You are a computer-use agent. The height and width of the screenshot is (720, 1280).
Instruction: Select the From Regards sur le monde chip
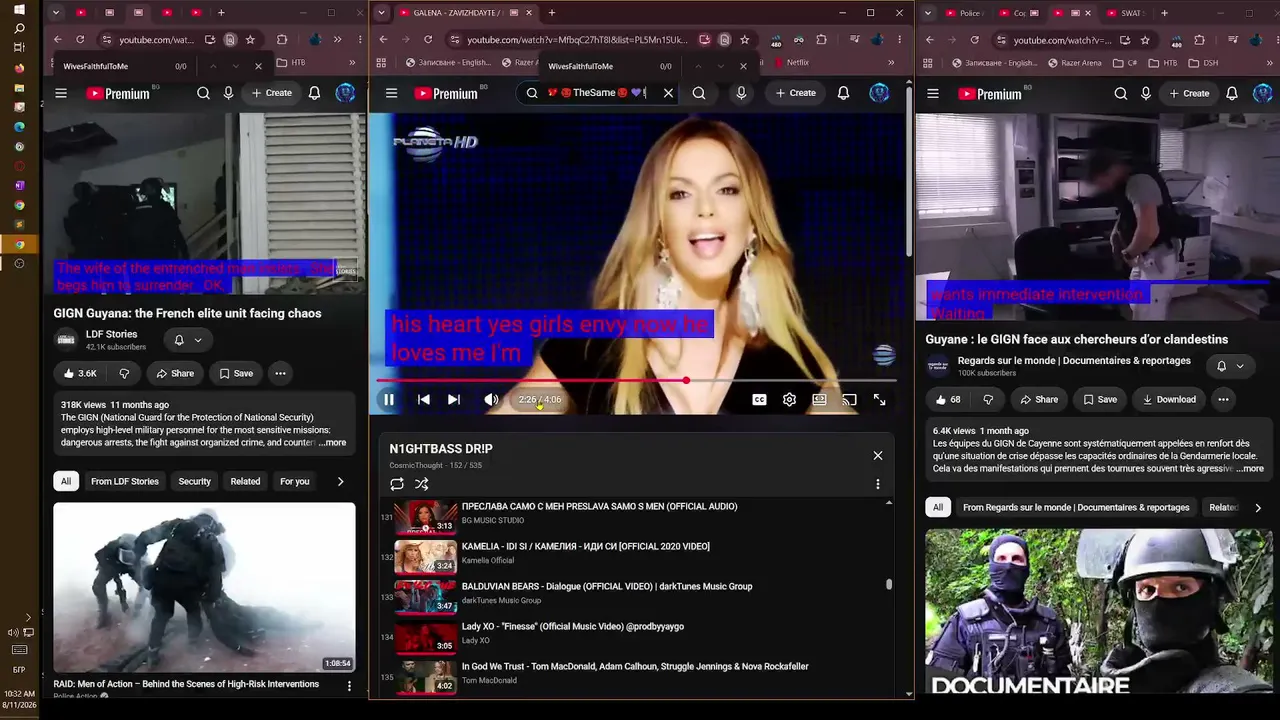[x=1076, y=508]
